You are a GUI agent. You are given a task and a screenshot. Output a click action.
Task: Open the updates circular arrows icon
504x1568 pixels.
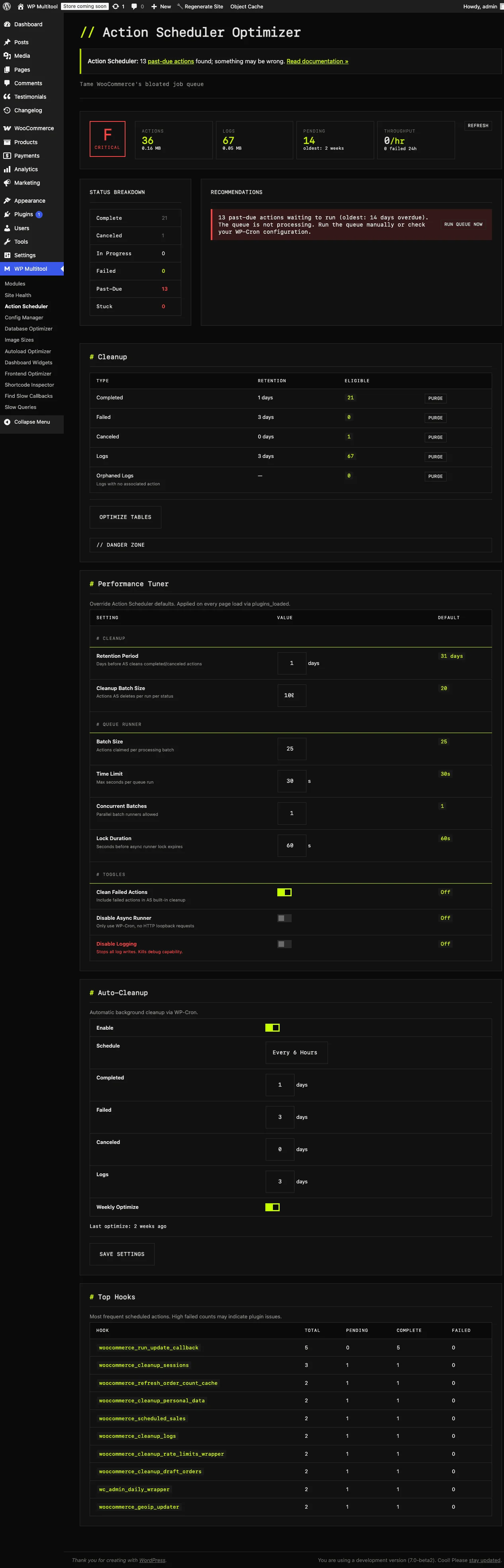tap(116, 6)
